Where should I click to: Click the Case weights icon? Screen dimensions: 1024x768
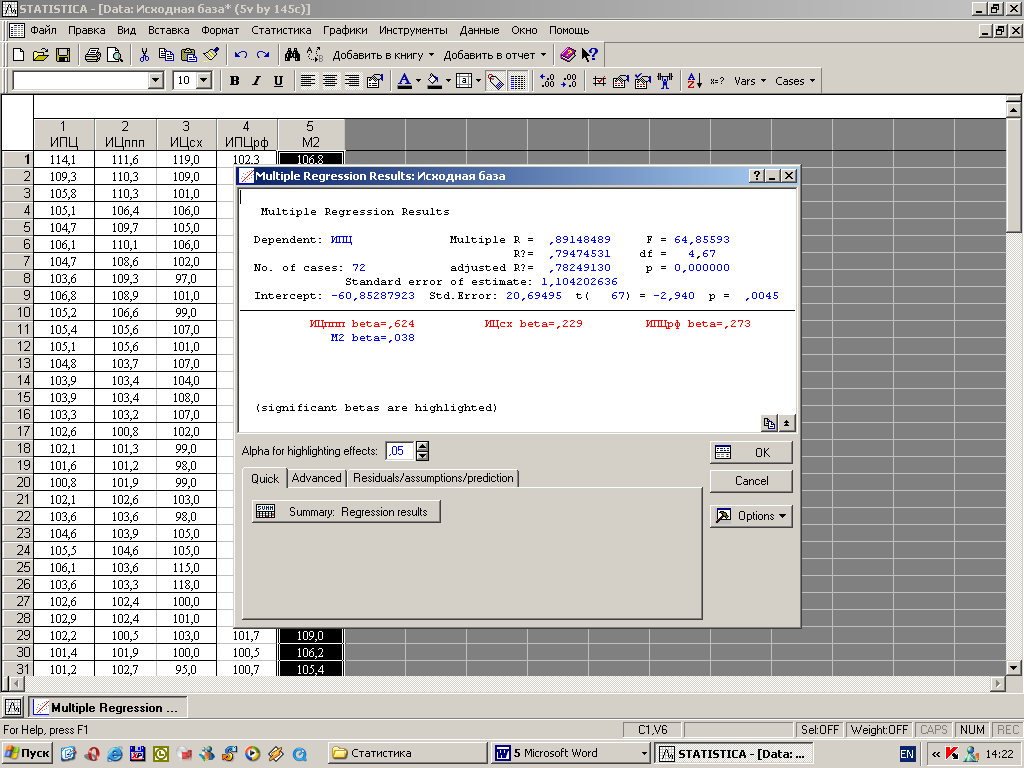664,81
